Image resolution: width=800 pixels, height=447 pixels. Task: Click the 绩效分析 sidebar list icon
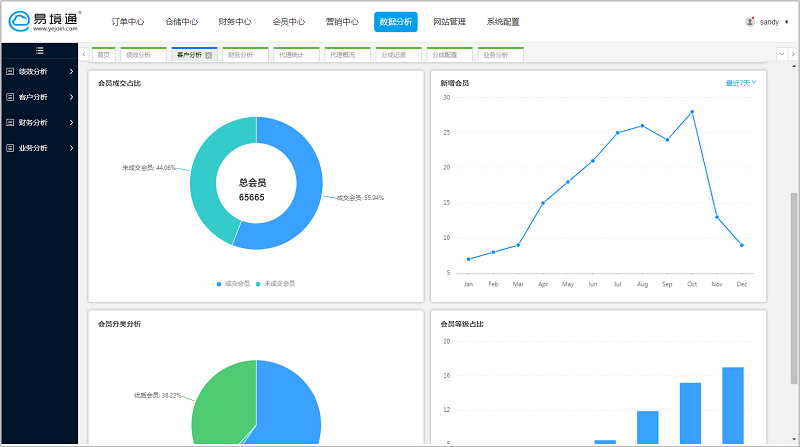10,72
